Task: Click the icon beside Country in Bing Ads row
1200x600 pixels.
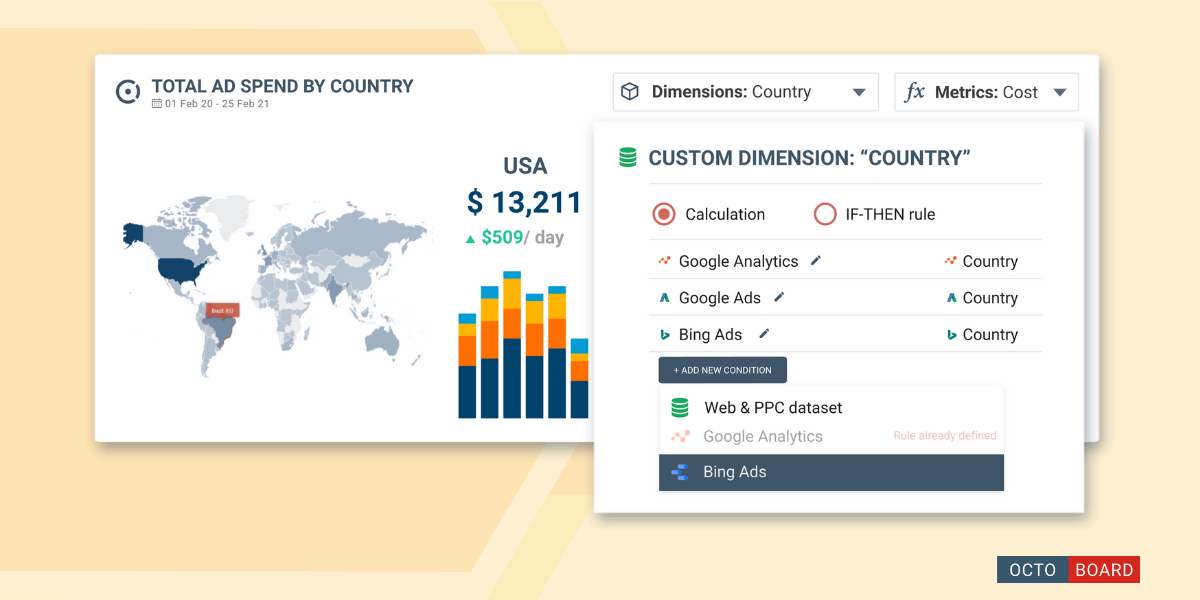Action: [951, 334]
